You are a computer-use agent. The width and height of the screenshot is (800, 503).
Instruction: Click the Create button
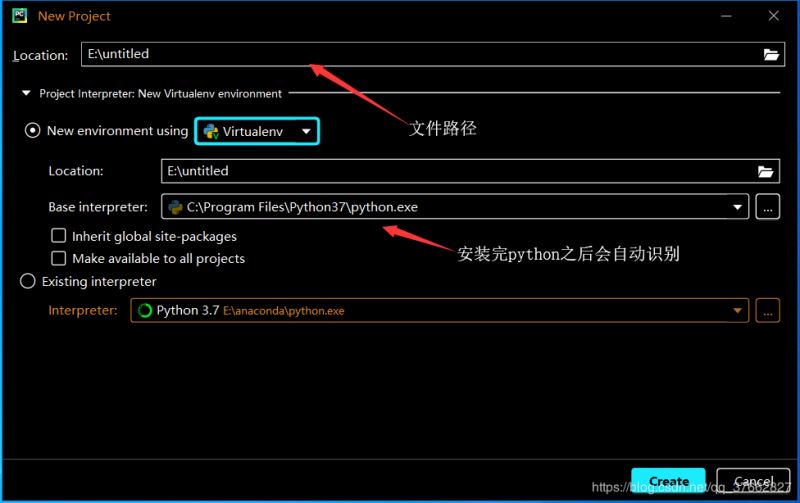668,481
